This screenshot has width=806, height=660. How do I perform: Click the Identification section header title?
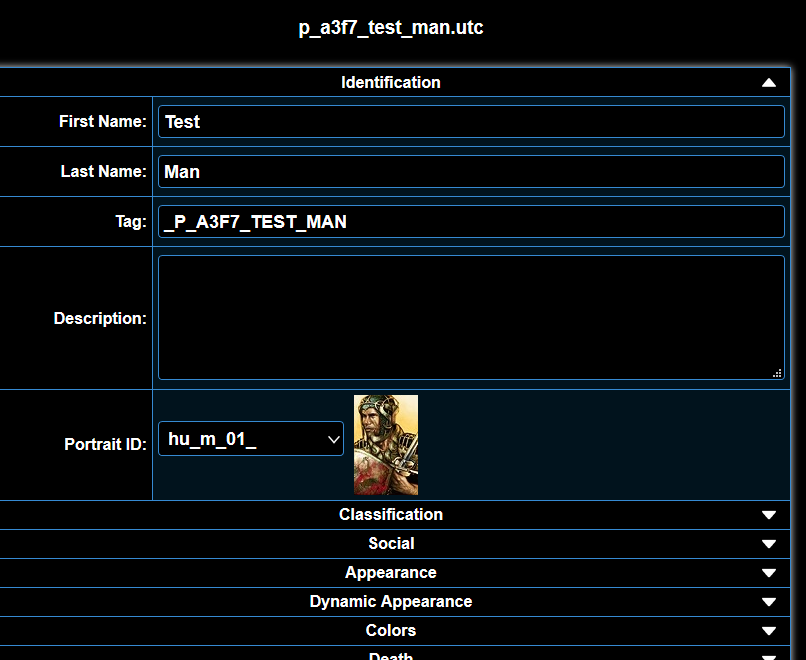tap(391, 82)
